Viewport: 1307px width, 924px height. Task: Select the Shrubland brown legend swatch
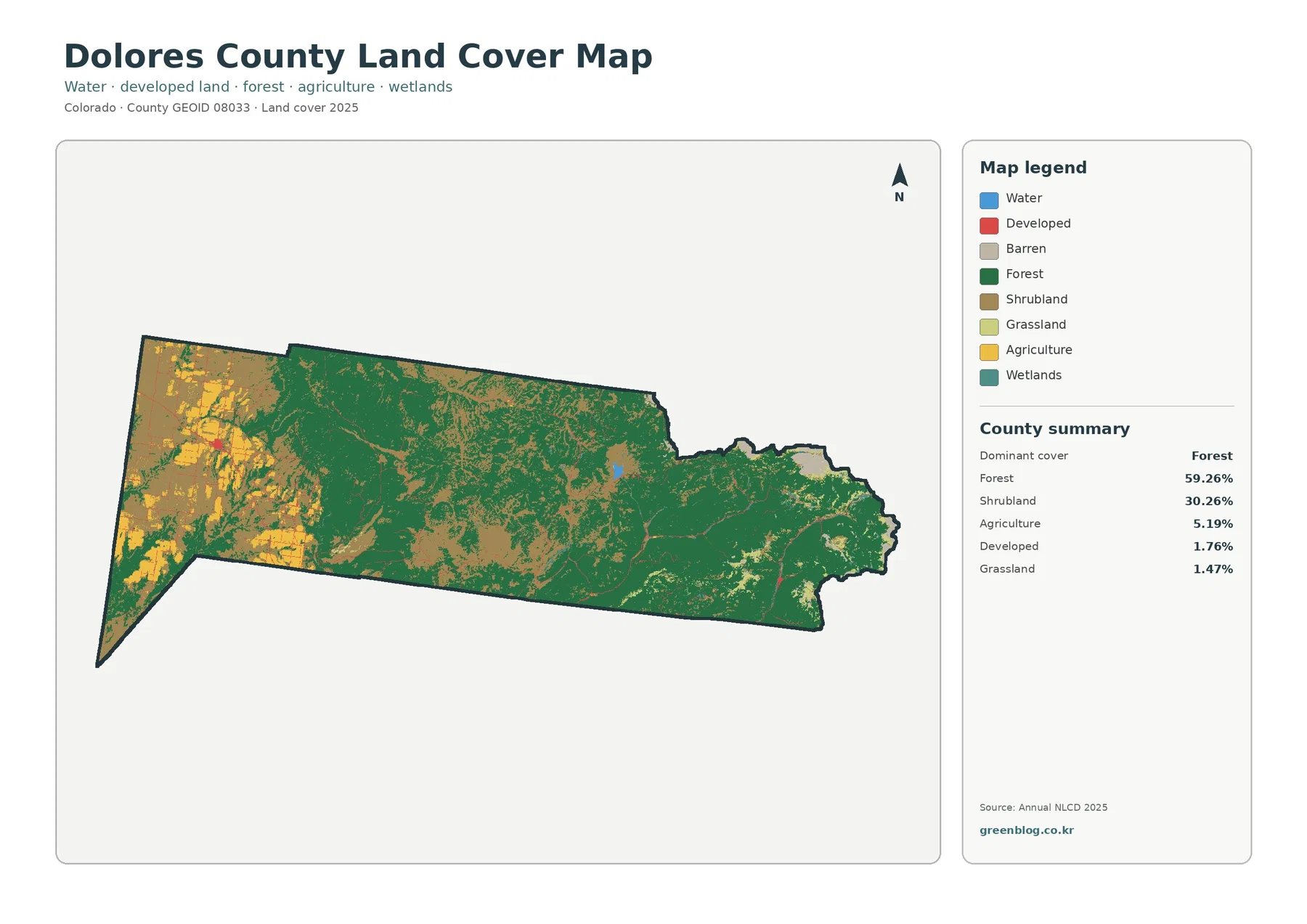(x=989, y=301)
